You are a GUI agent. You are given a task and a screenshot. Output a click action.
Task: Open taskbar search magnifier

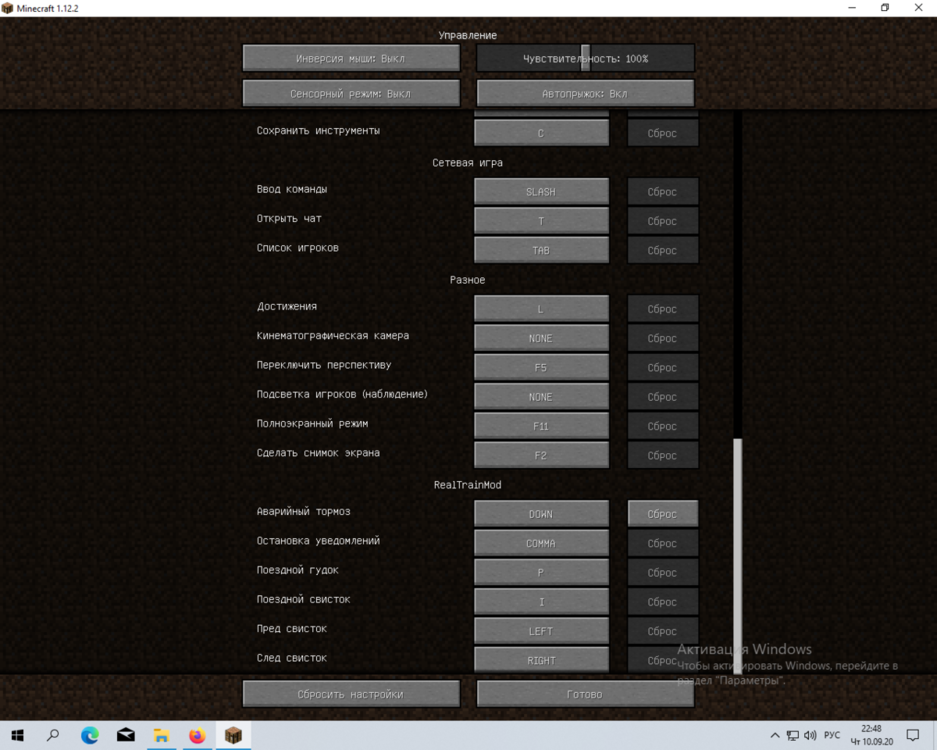(x=53, y=735)
